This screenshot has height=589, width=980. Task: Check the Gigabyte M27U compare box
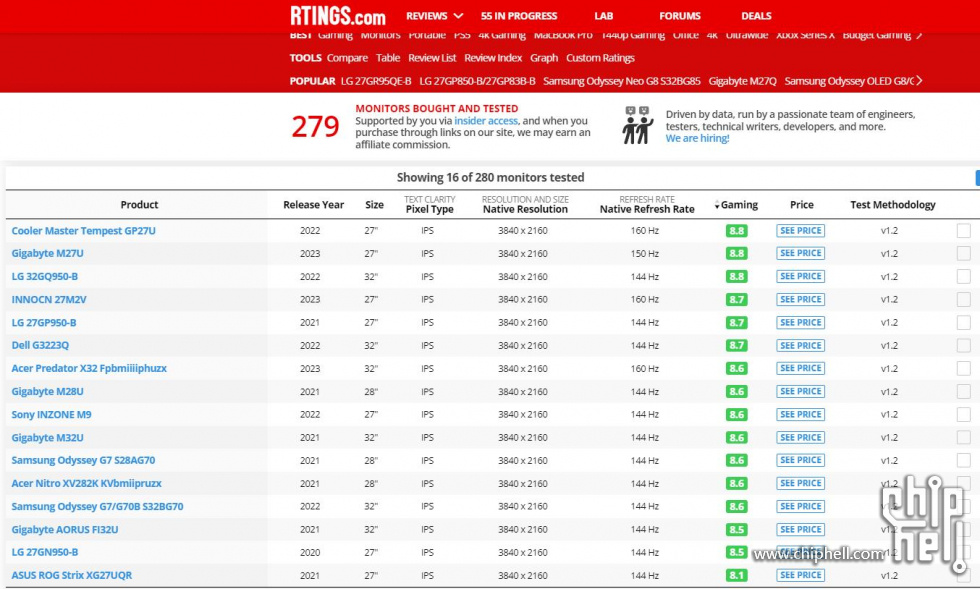pyautogui.click(x=963, y=253)
